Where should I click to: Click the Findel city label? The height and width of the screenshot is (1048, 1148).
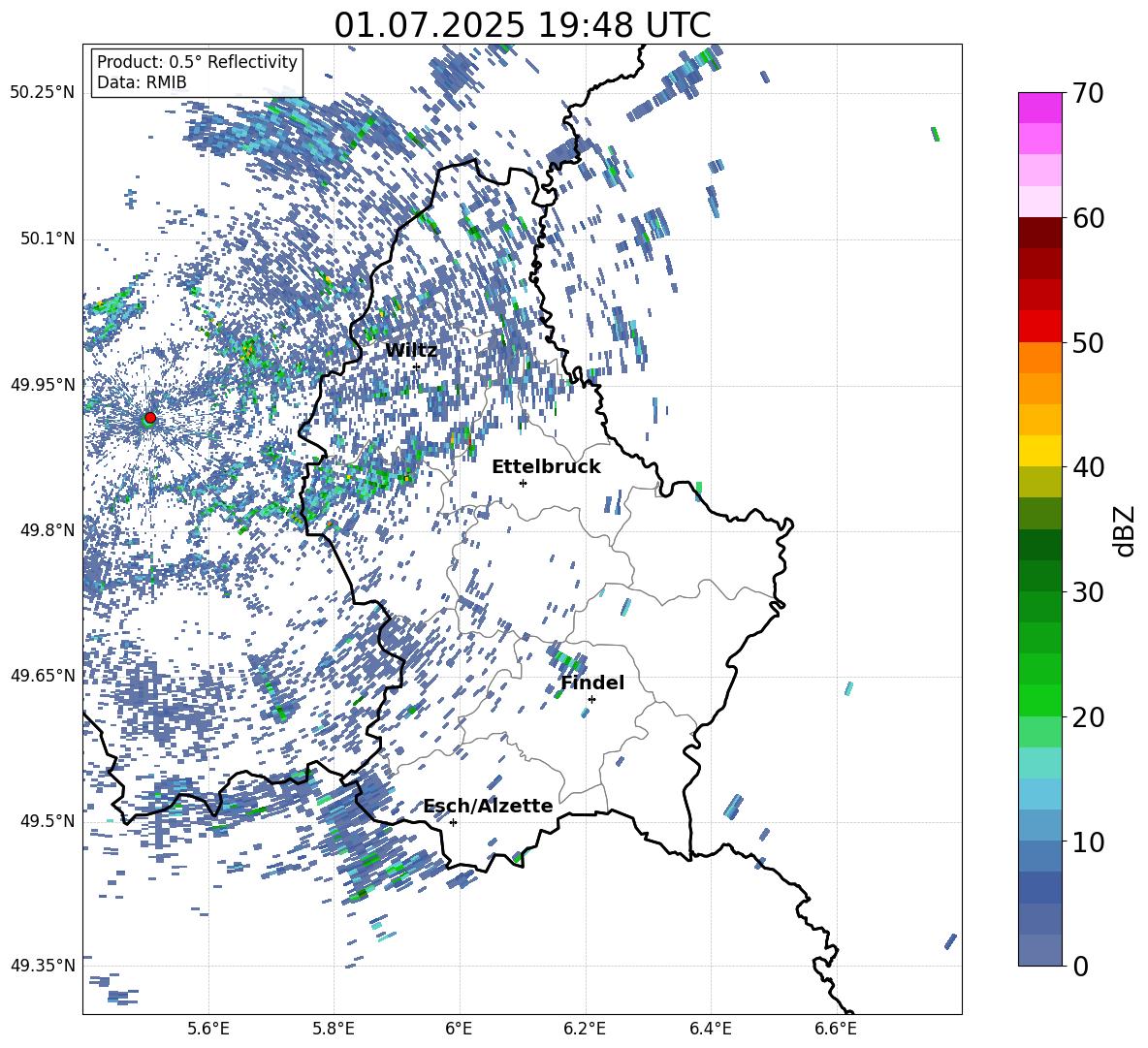[592, 683]
